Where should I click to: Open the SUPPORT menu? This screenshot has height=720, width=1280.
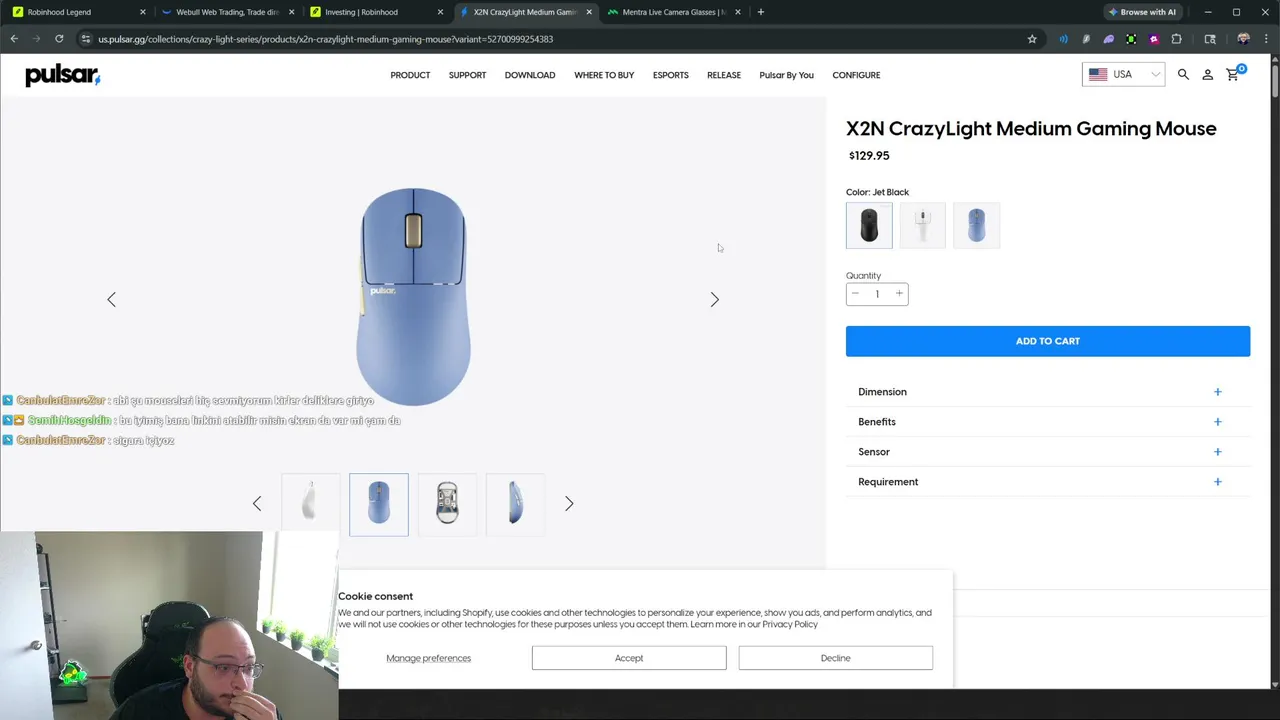pos(467,75)
